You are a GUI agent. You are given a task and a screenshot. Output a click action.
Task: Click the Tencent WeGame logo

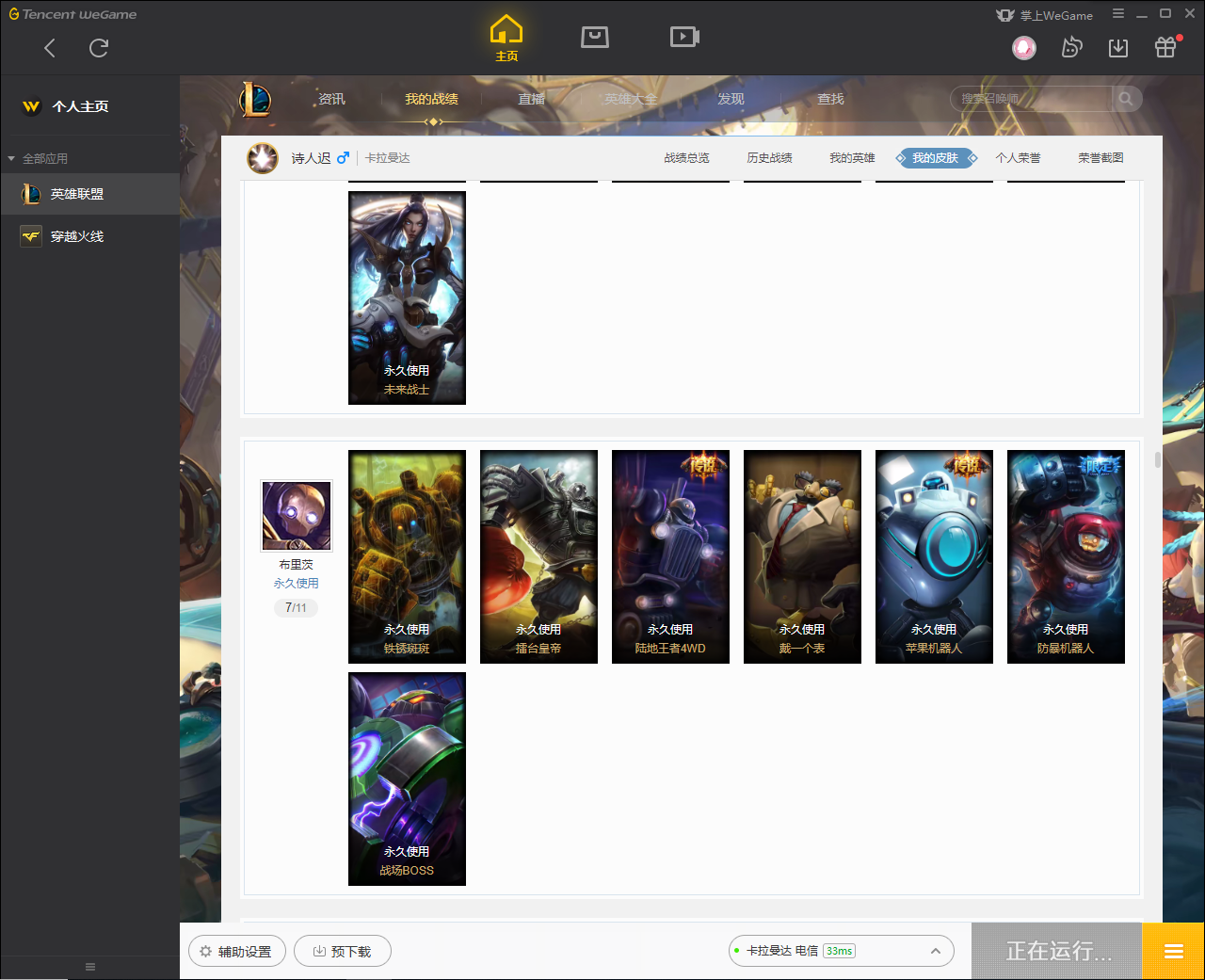click(72, 14)
